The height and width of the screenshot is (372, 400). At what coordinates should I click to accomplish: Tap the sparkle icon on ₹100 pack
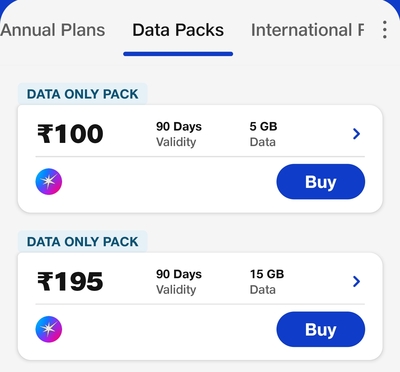(49, 182)
